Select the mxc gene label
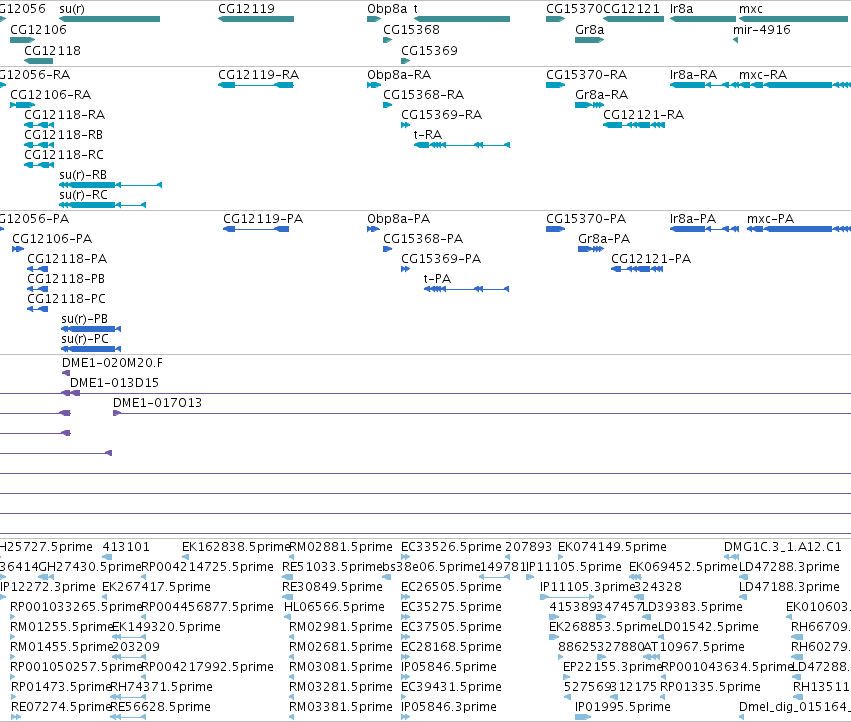This screenshot has width=851, height=722. 751,9
